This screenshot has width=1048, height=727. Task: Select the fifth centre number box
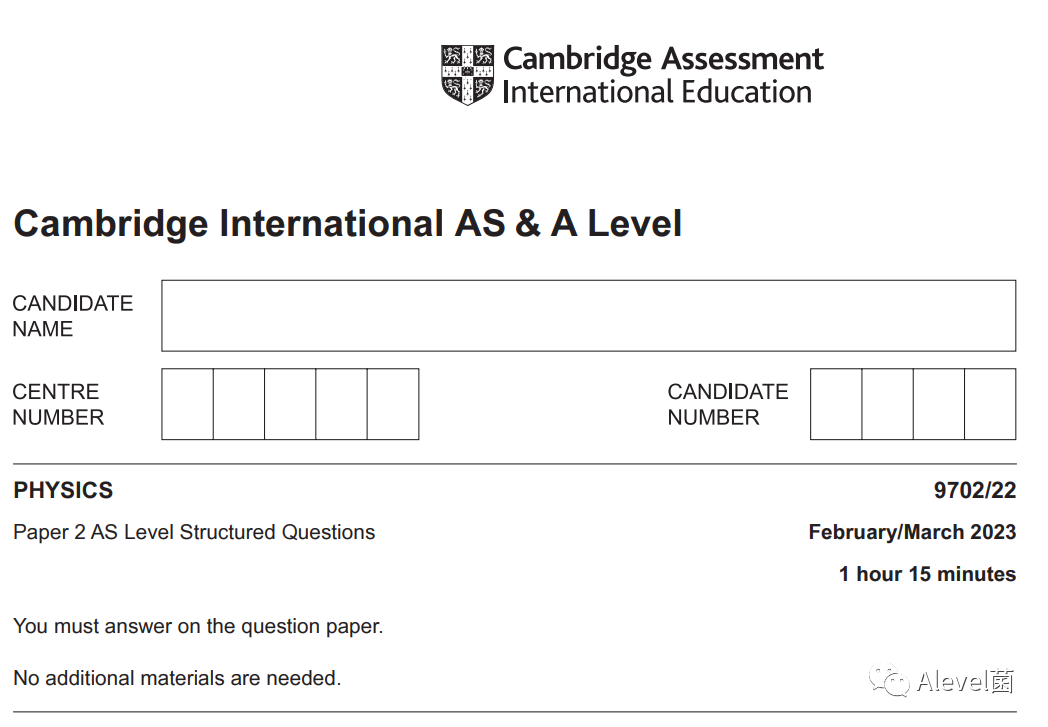pyautogui.click(x=393, y=404)
